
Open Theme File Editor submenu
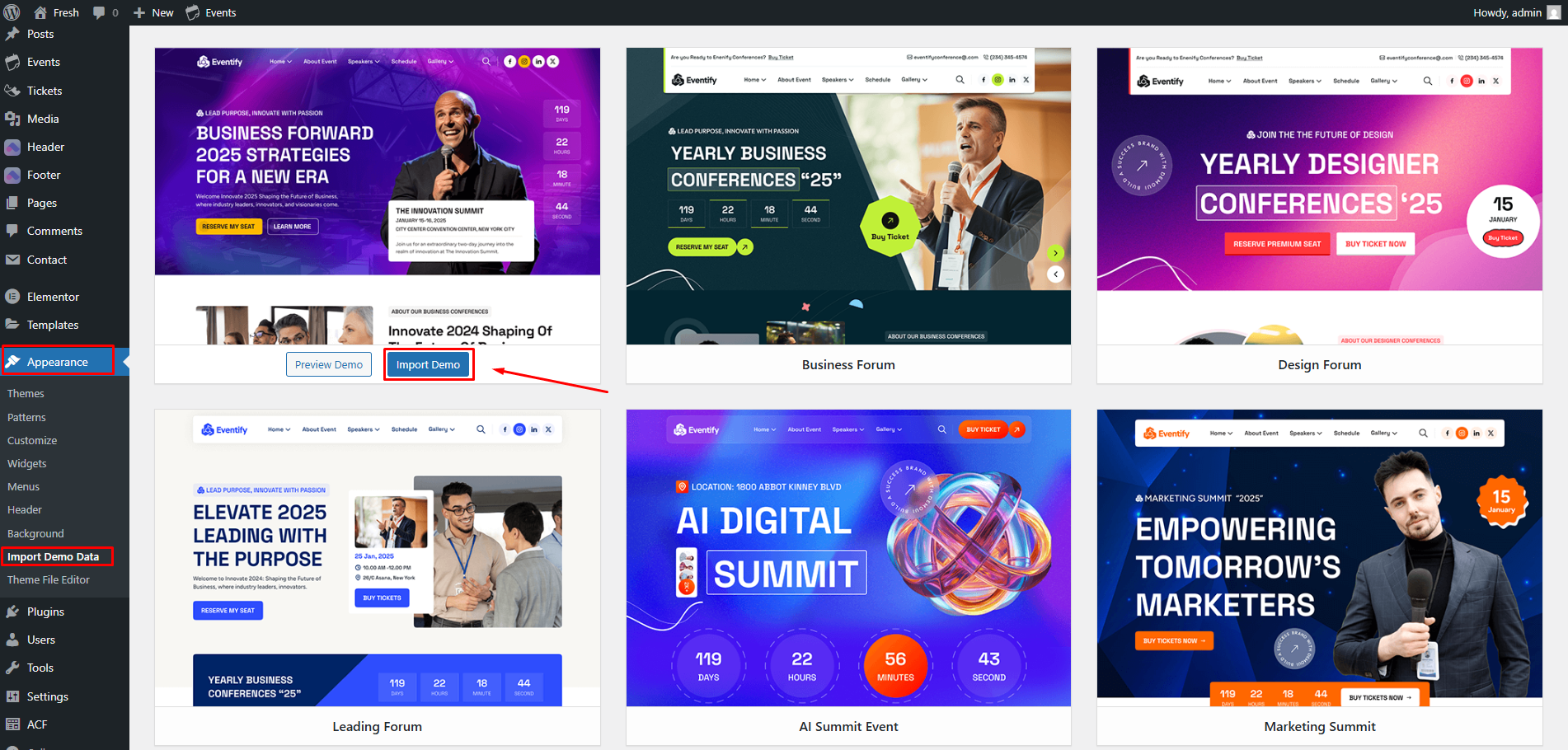49,579
